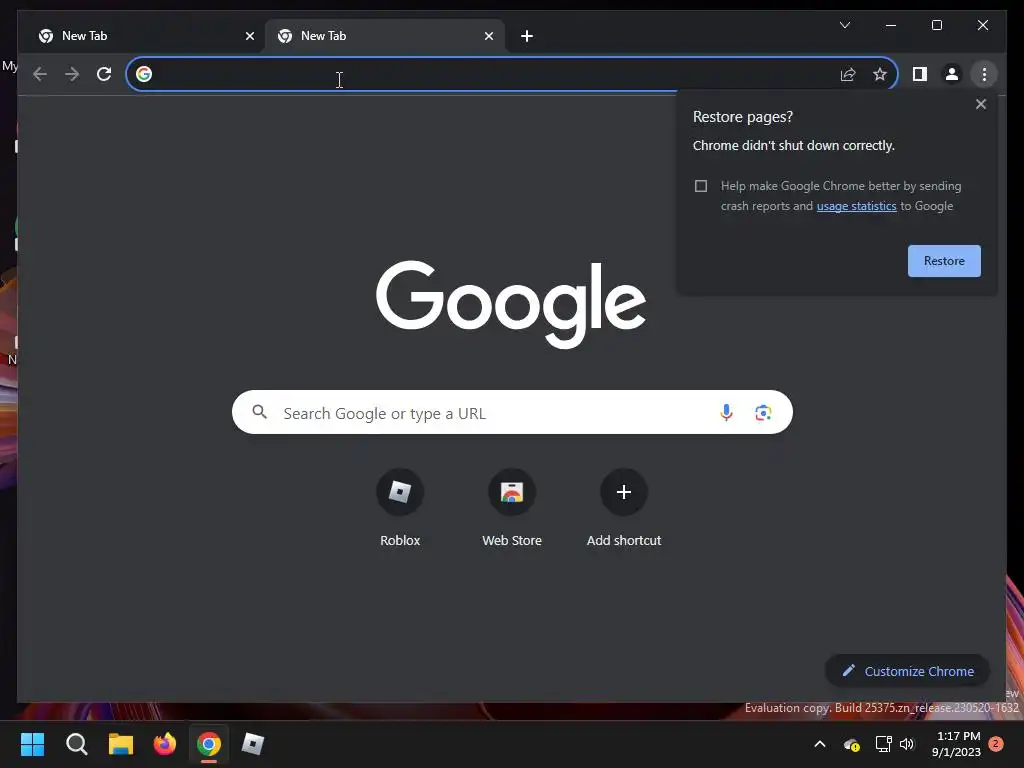
Task: Open File Explorer from taskbar
Action: click(x=121, y=744)
